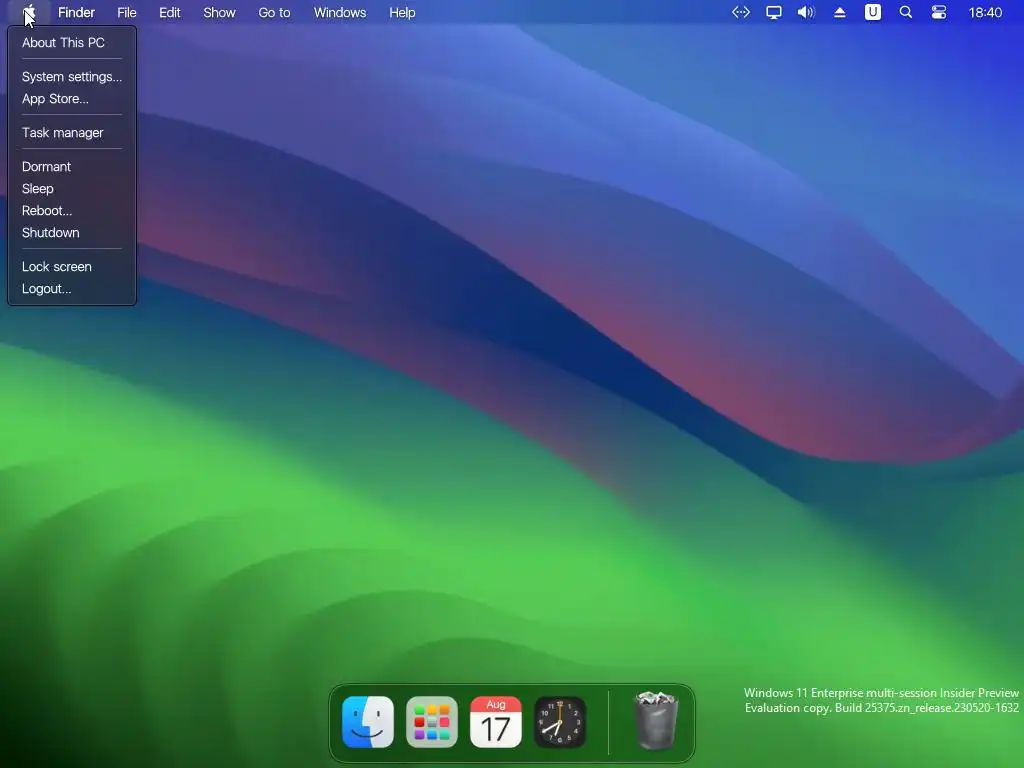The height and width of the screenshot is (768, 1024).
Task: Open the Spotlight search magnifier icon
Action: coord(906,12)
